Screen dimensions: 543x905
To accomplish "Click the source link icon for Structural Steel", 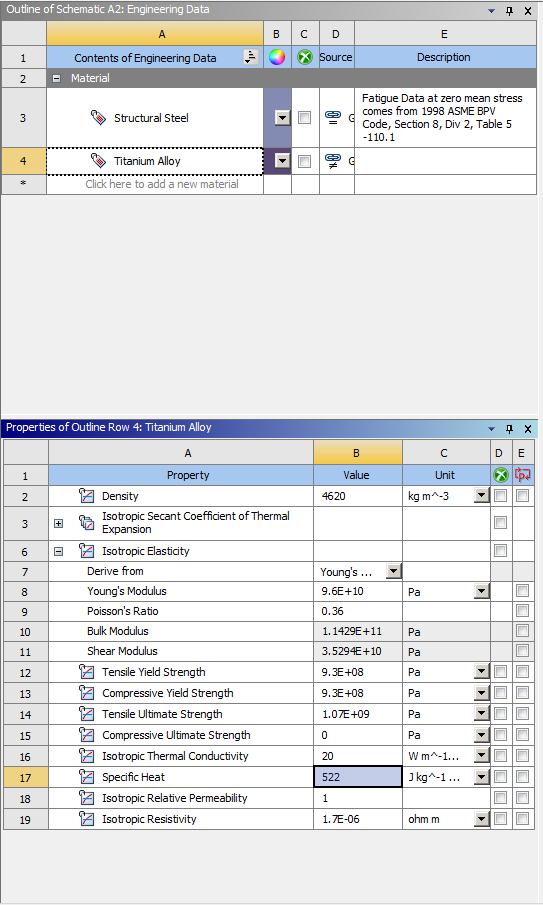I will (333, 117).
